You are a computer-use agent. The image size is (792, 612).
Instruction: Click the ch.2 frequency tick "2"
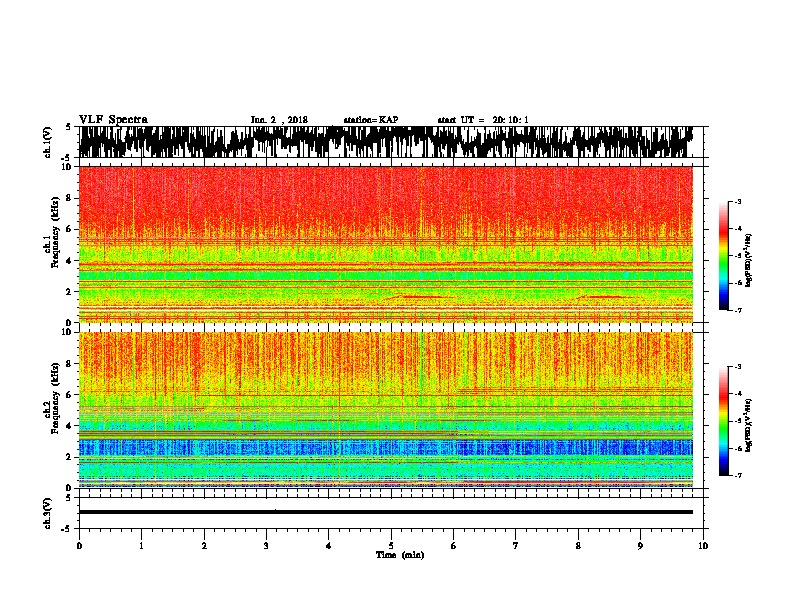[69, 457]
